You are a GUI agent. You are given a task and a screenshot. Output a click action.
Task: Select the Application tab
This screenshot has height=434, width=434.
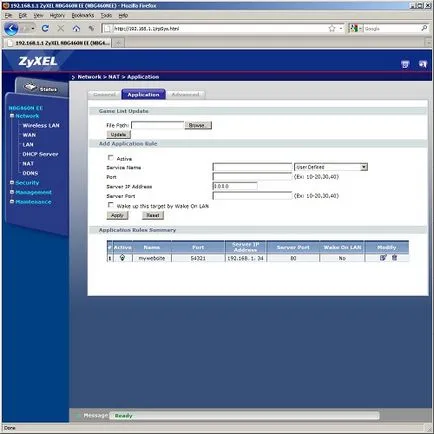[x=143, y=95]
